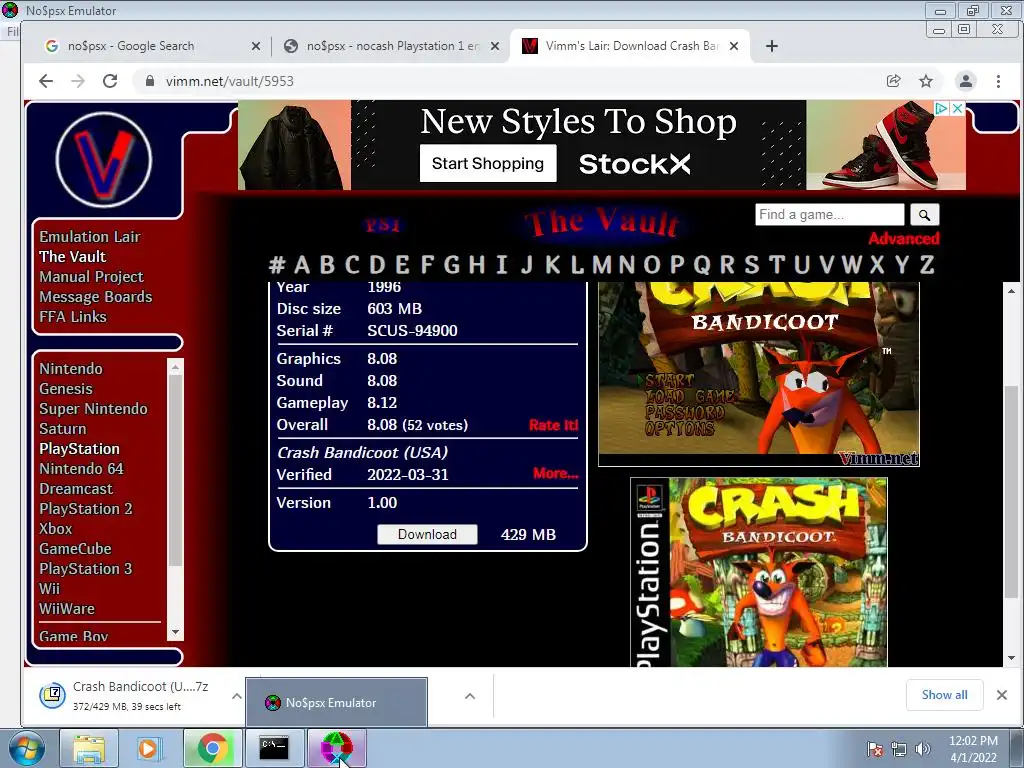Bookmark this page with the star

926,81
